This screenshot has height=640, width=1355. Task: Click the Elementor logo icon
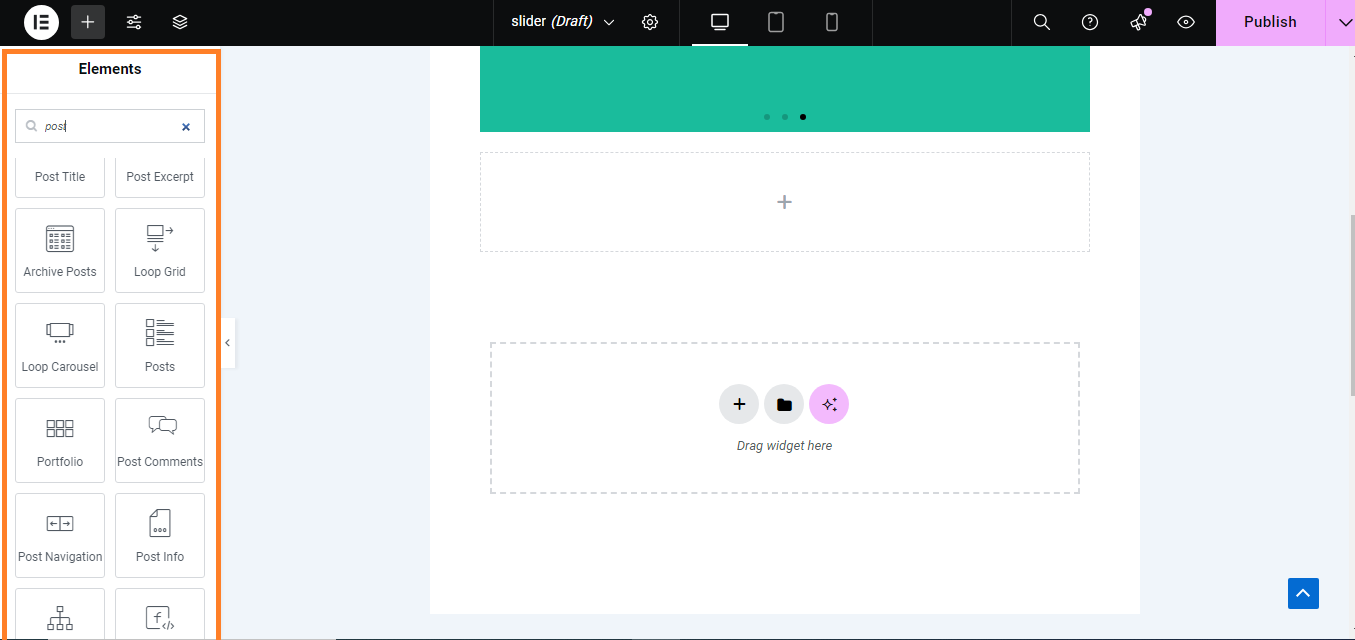click(41, 22)
